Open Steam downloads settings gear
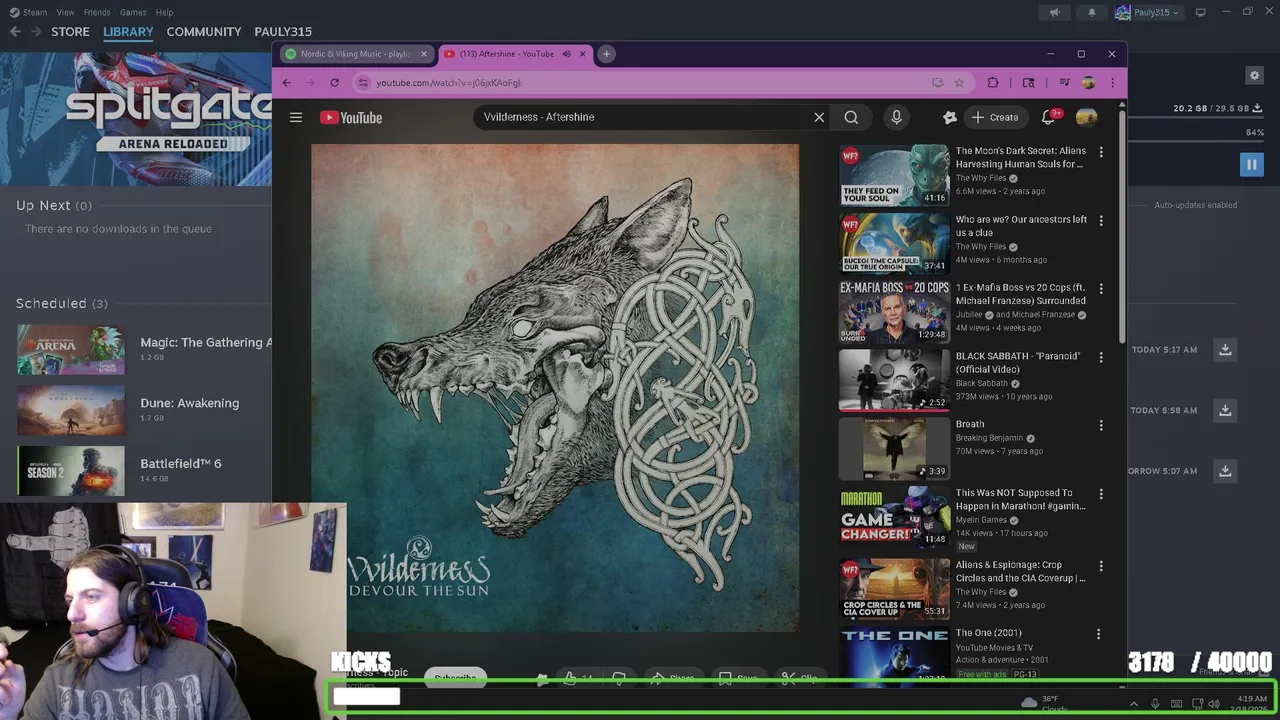 click(1254, 75)
